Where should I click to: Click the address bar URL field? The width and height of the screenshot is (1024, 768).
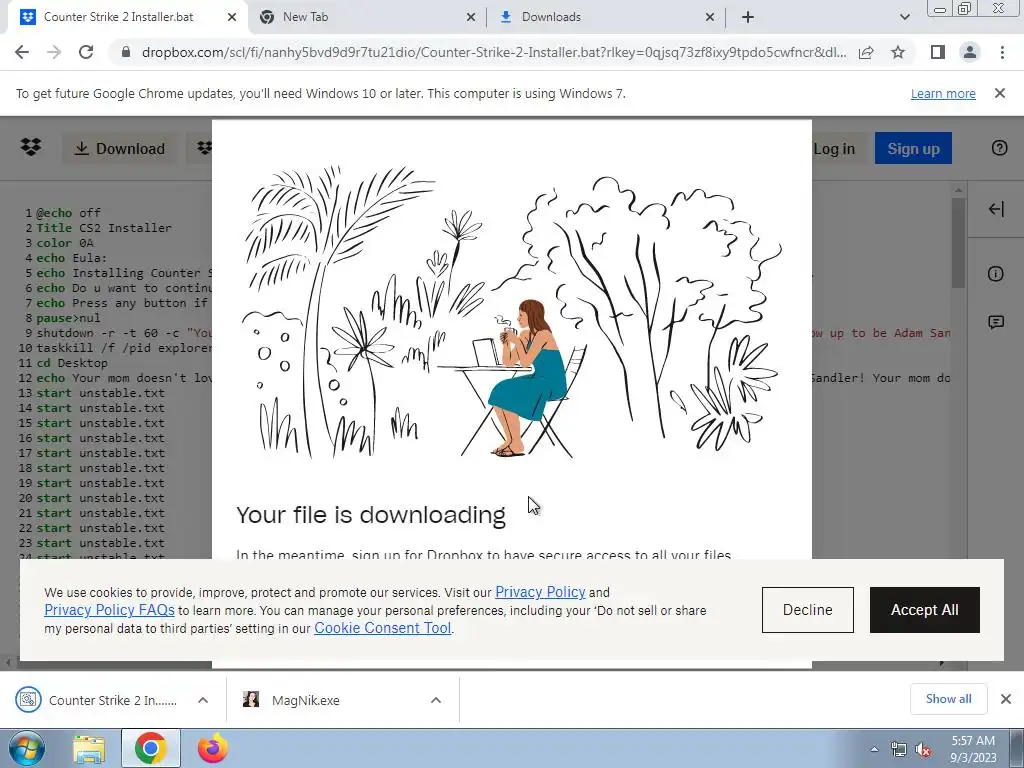pyautogui.click(x=494, y=52)
